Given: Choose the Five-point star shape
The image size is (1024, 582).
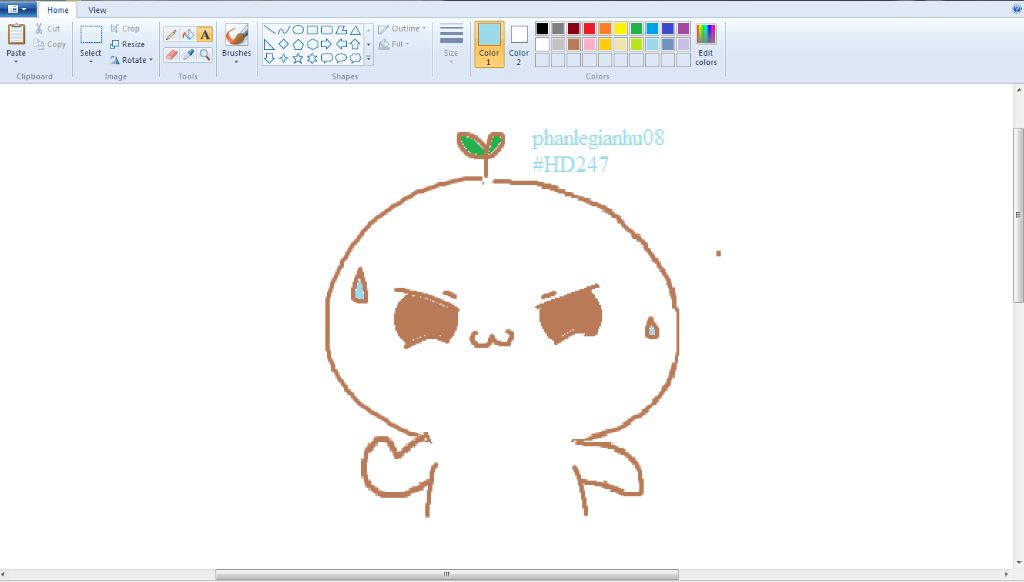Looking at the screenshot, I should pos(298,58).
